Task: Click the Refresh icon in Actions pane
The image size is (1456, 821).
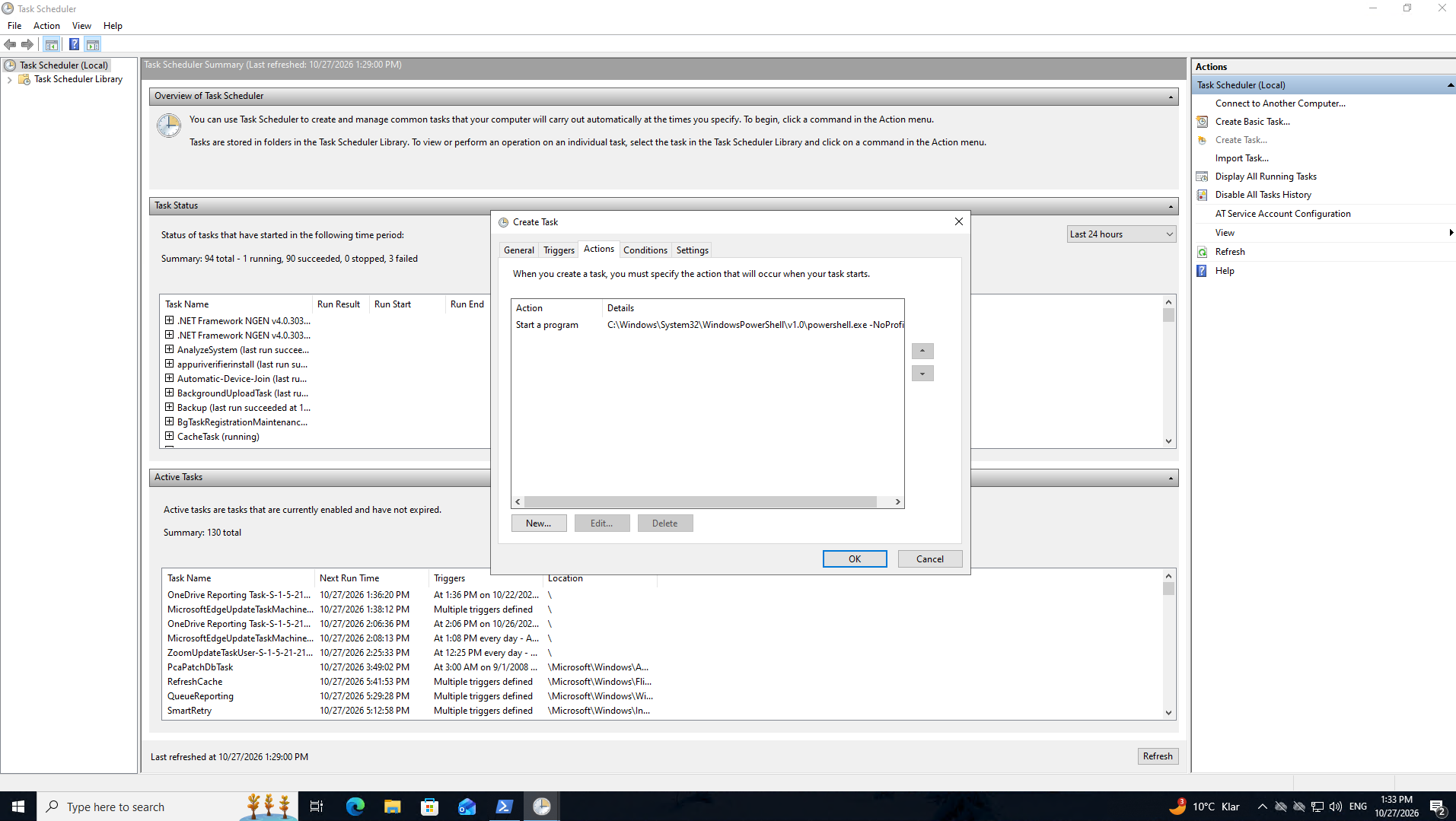Action: coord(1203,252)
